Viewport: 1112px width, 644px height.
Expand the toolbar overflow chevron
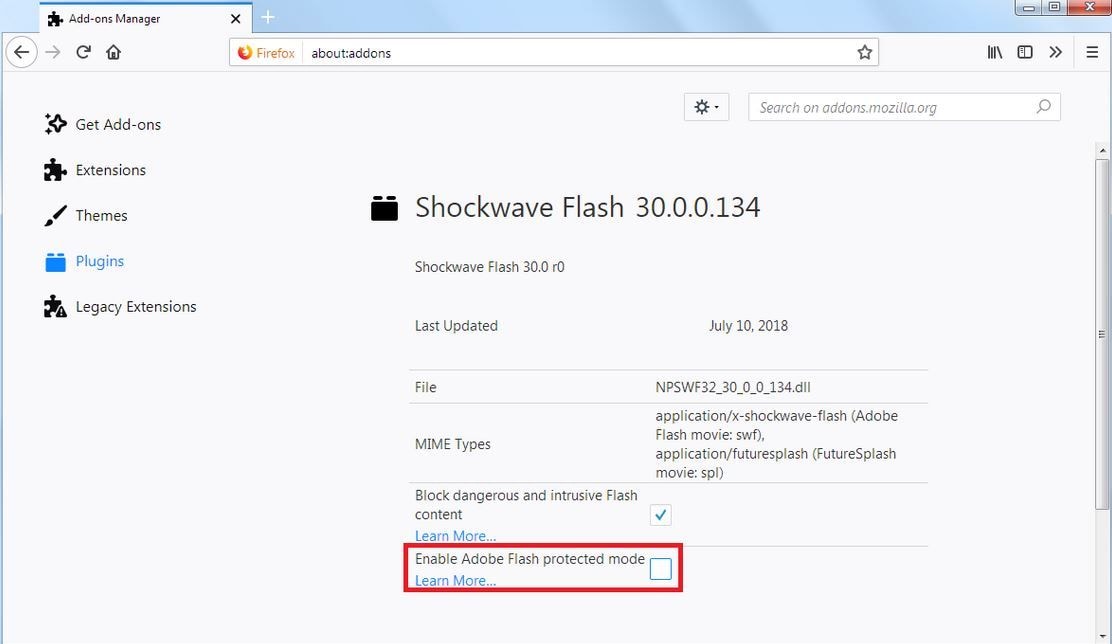click(x=1055, y=52)
